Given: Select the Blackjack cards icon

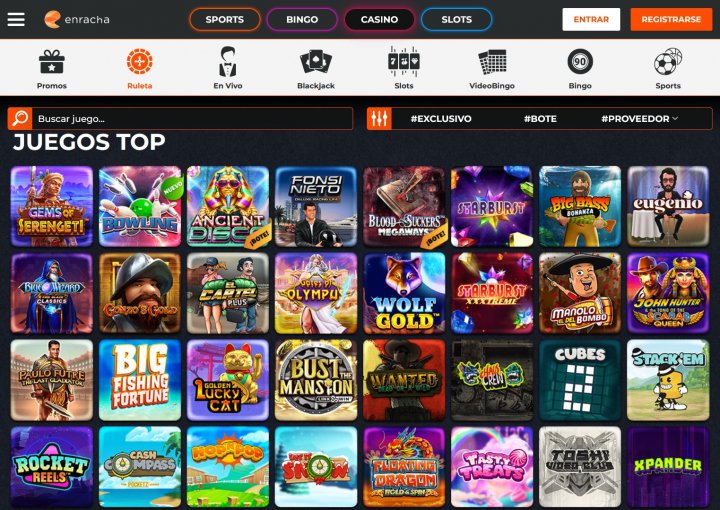Looking at the screenshot, I should point(316,62).
